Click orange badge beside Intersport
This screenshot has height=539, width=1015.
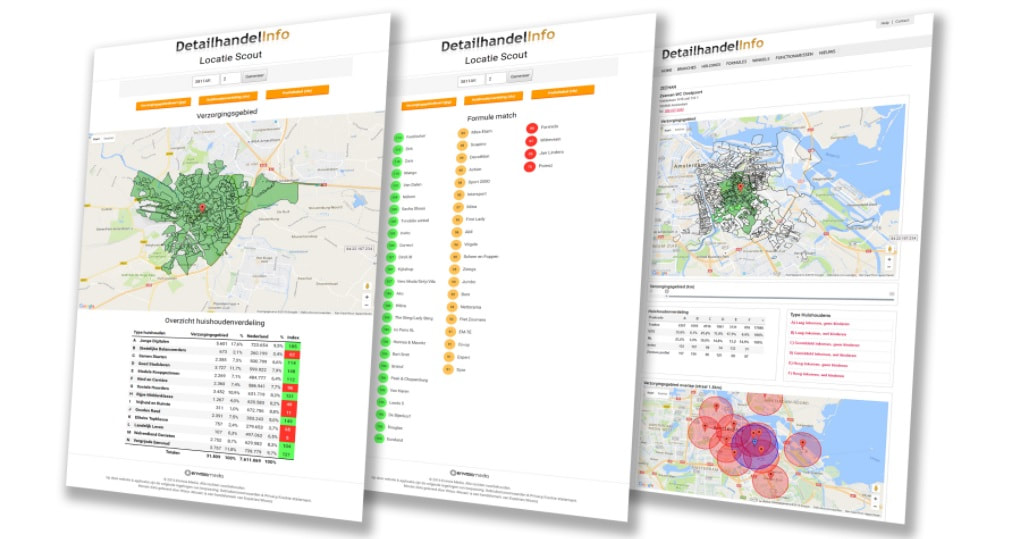click(459, 195)
